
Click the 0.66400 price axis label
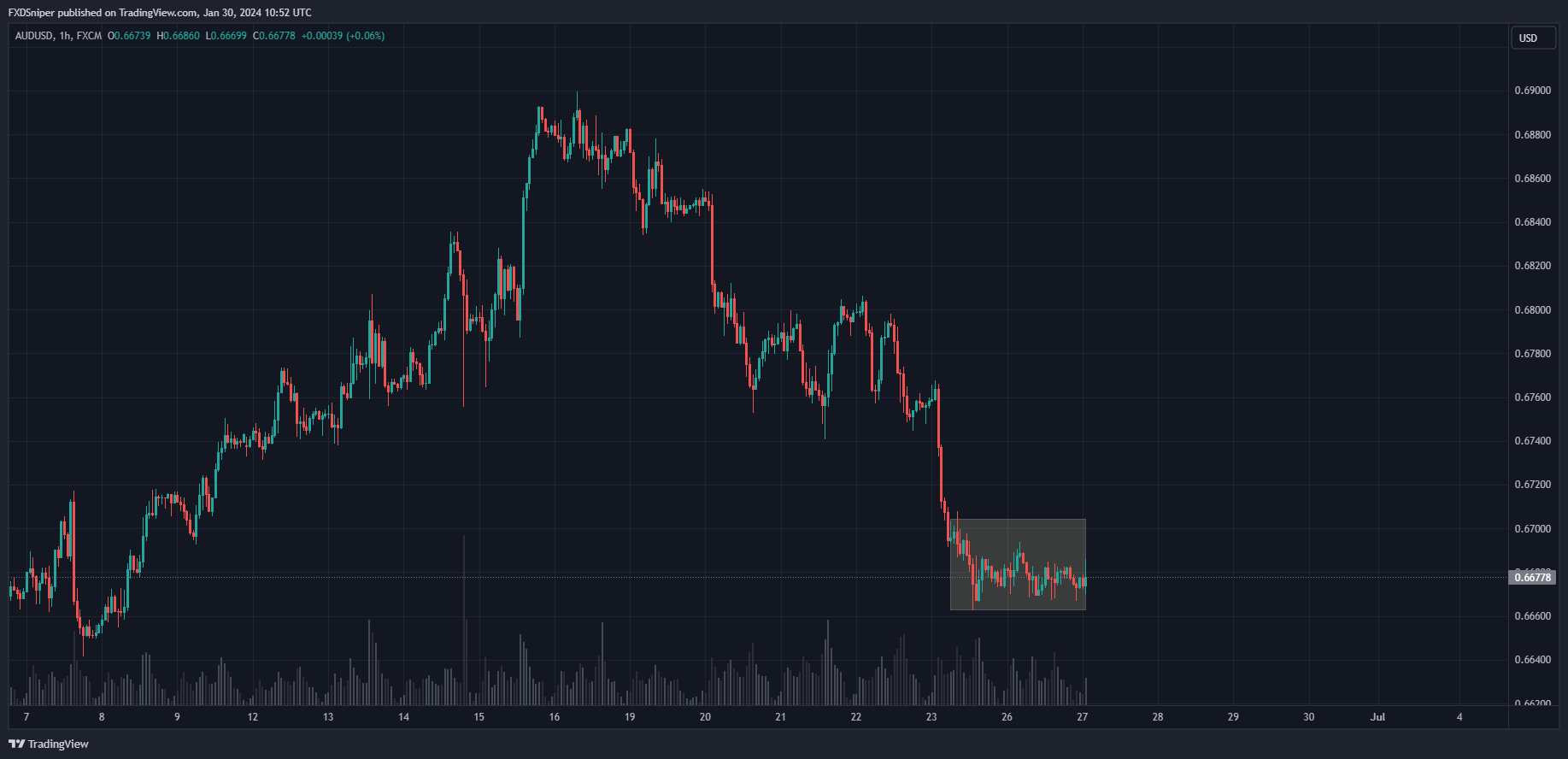pyautogui.click(x=1532, y=660)
